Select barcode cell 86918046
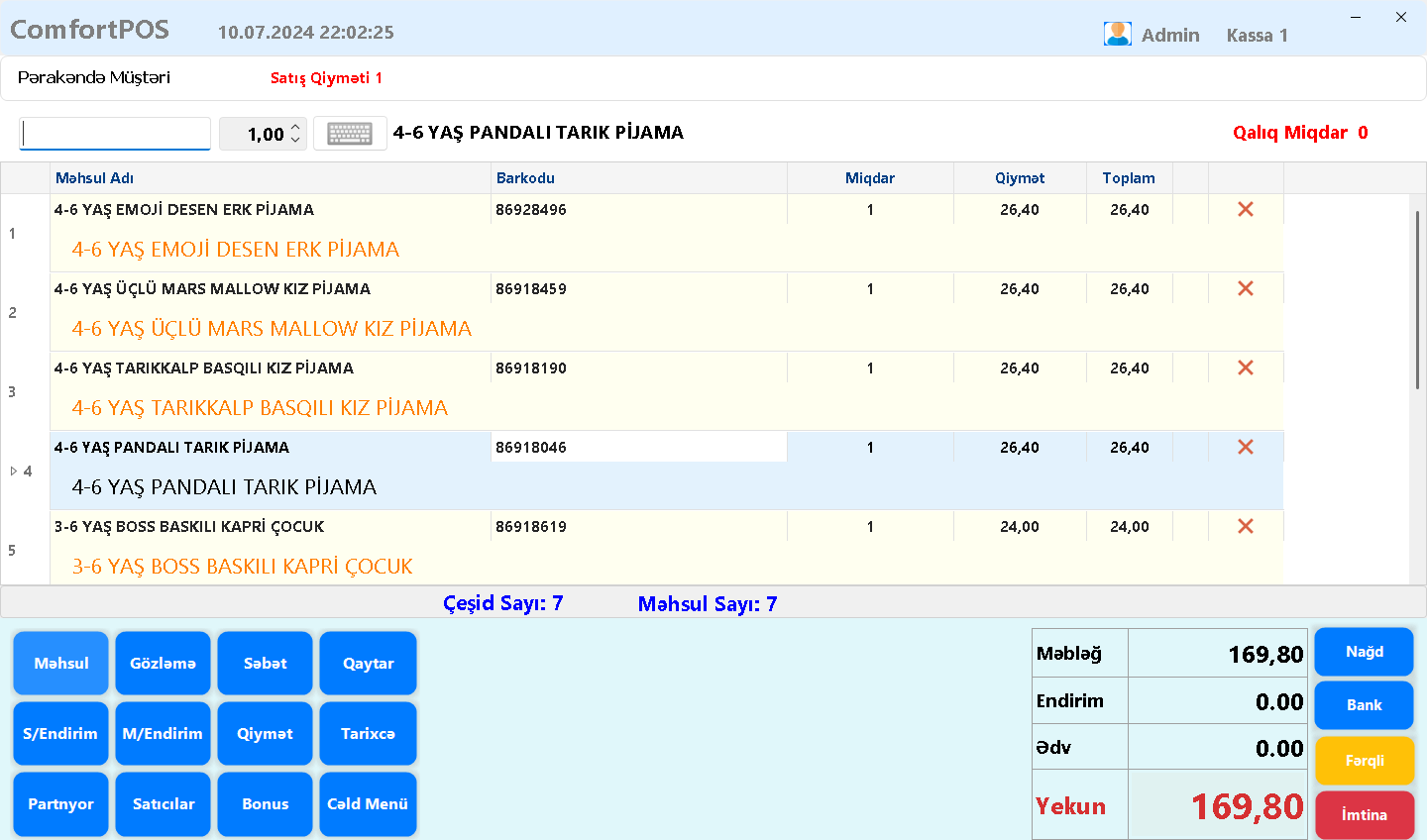The width and height of the screenshot is (1427, 840). click(639, 447)
